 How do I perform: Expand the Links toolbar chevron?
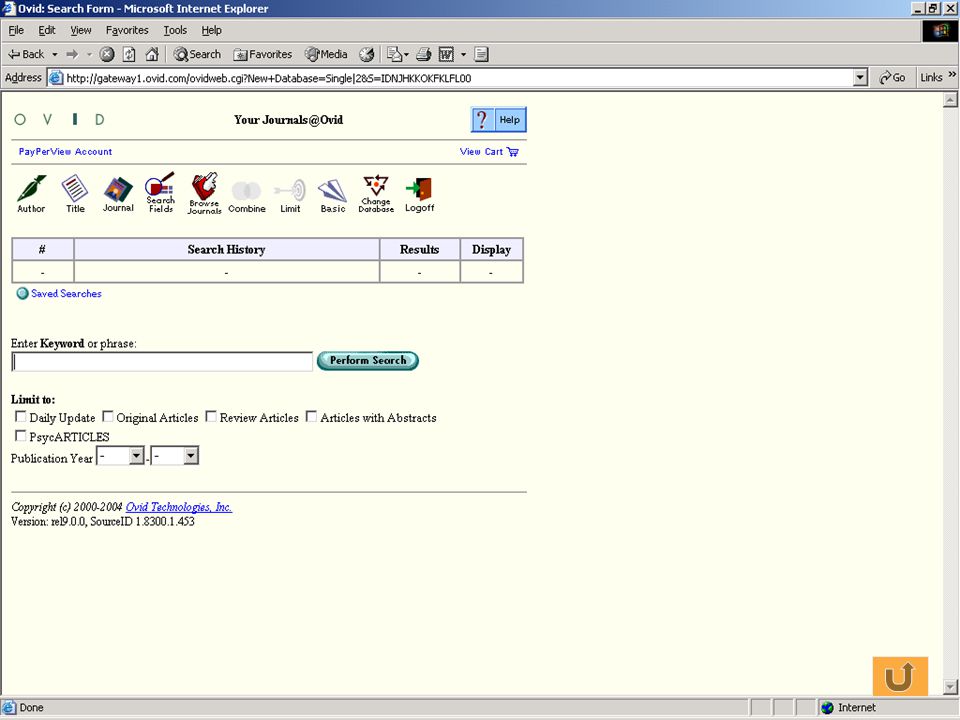tap(952, 75)
